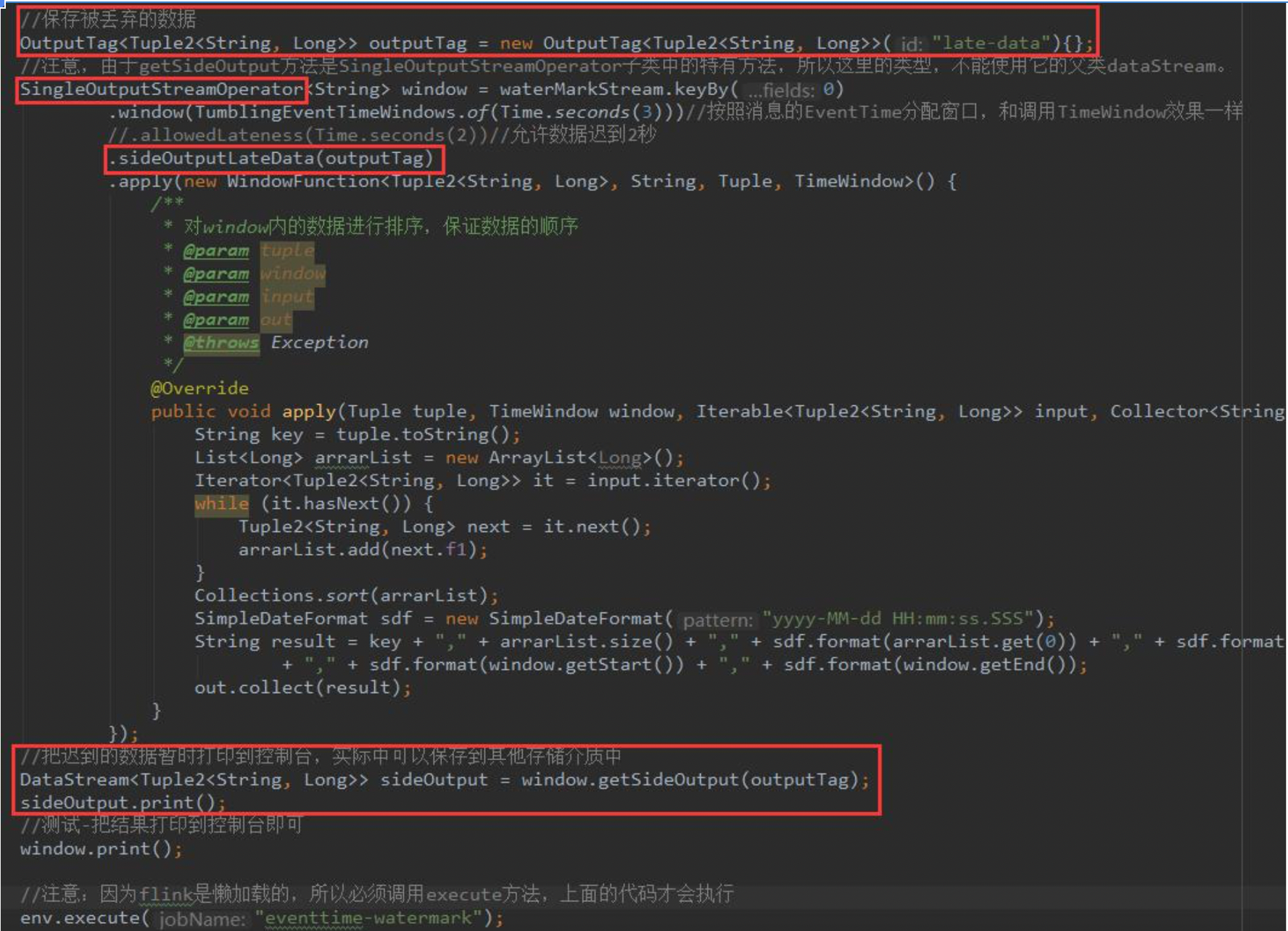Click the @throws Exception Javadoc tag
The width and height of the screenshot is (1288, 931).
click(x=276, y=343)
